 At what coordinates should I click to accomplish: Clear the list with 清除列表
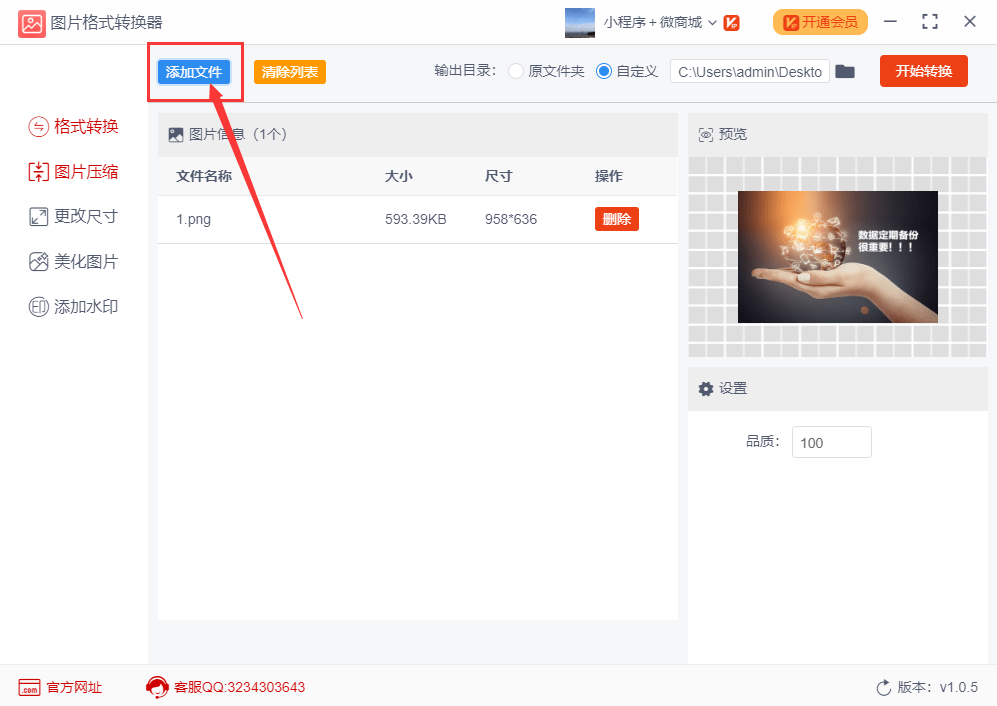(x=290, y=72)
